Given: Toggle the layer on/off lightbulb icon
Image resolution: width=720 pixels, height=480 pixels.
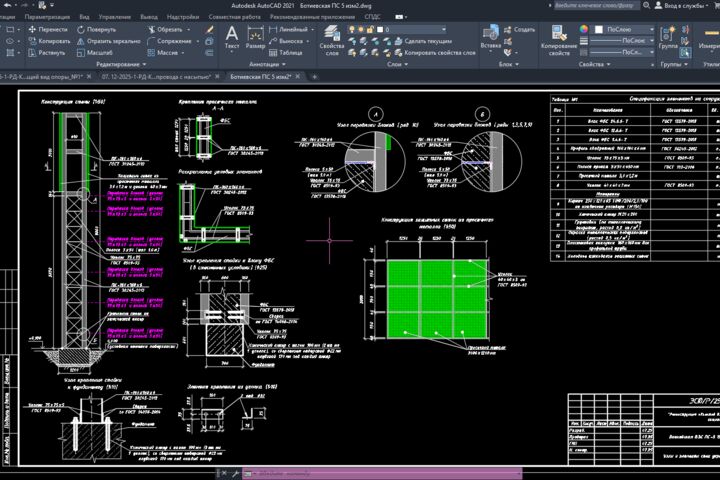Looking at the screenshot, I should (x=352, y=29).
